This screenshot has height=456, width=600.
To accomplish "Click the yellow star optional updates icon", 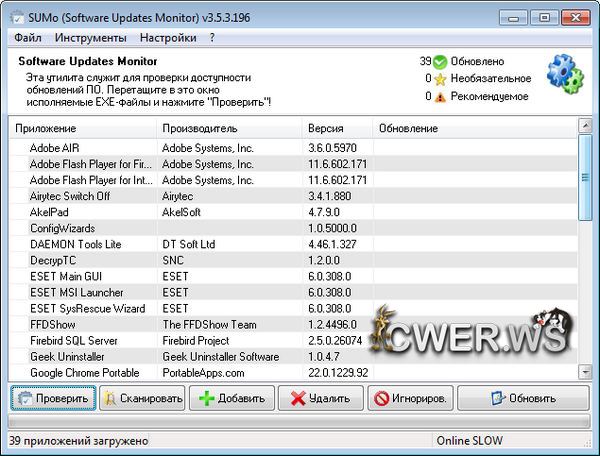I will [440, 78].
